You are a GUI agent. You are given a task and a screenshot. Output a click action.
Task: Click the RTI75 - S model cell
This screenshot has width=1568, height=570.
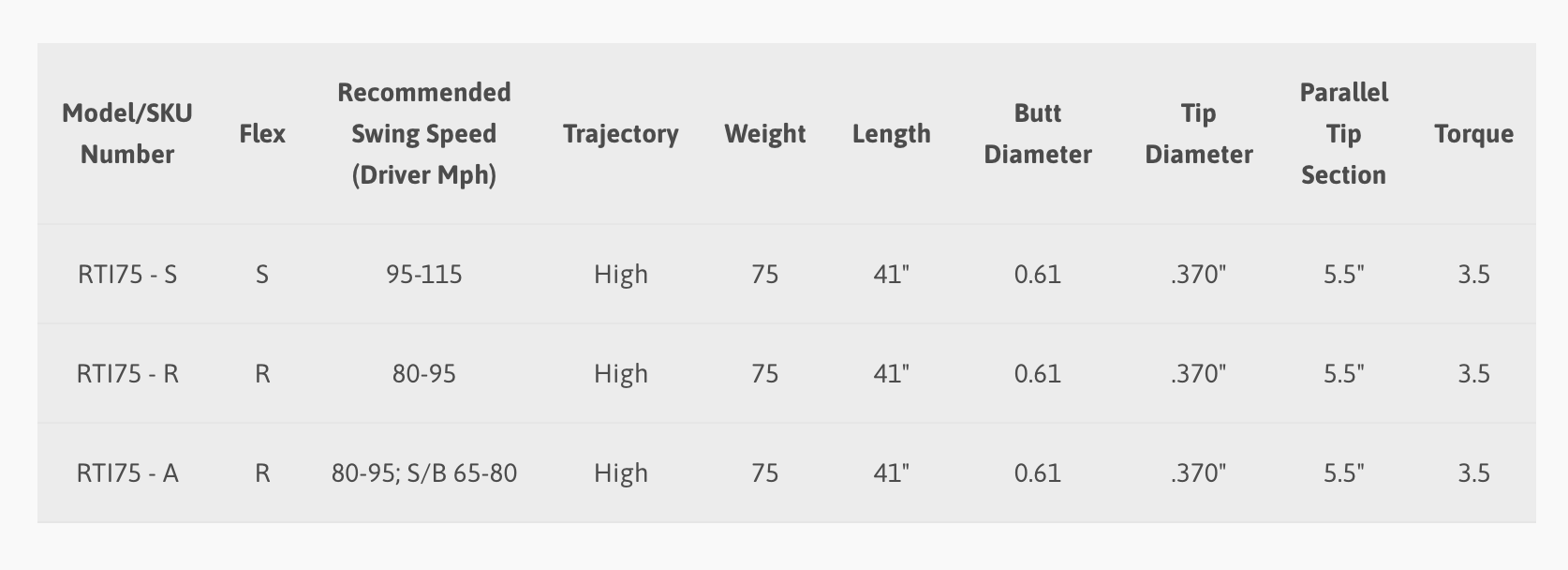click(127, 274)
